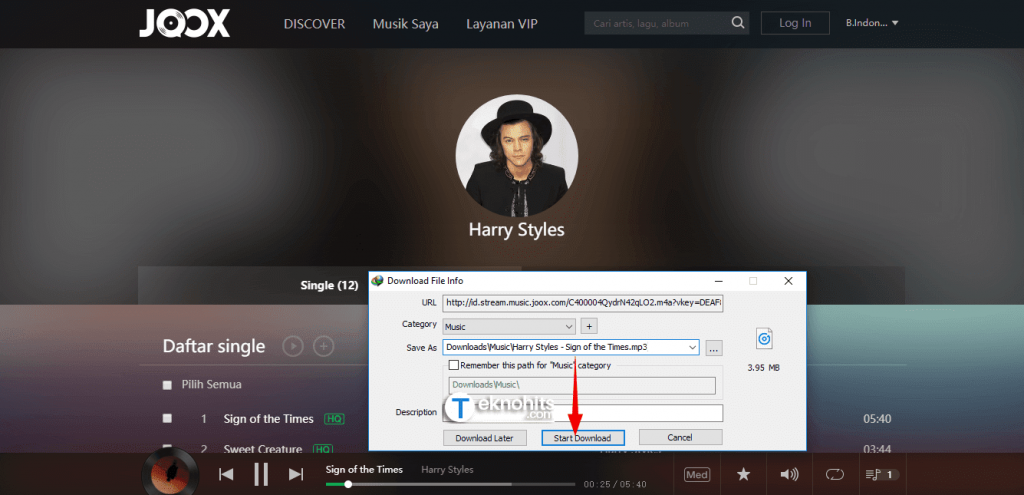The image size is (1024, 495).
Task: Click the Harry Styles profile photo
Action: (517, 154)
